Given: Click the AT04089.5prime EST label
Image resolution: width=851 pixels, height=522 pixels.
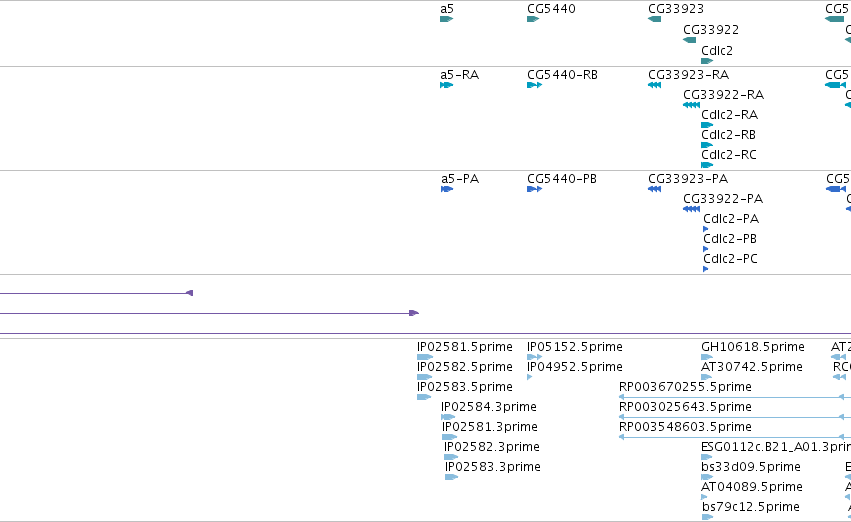Looking at the screenshot, I should pyautogui.click(x=752, y=487).
